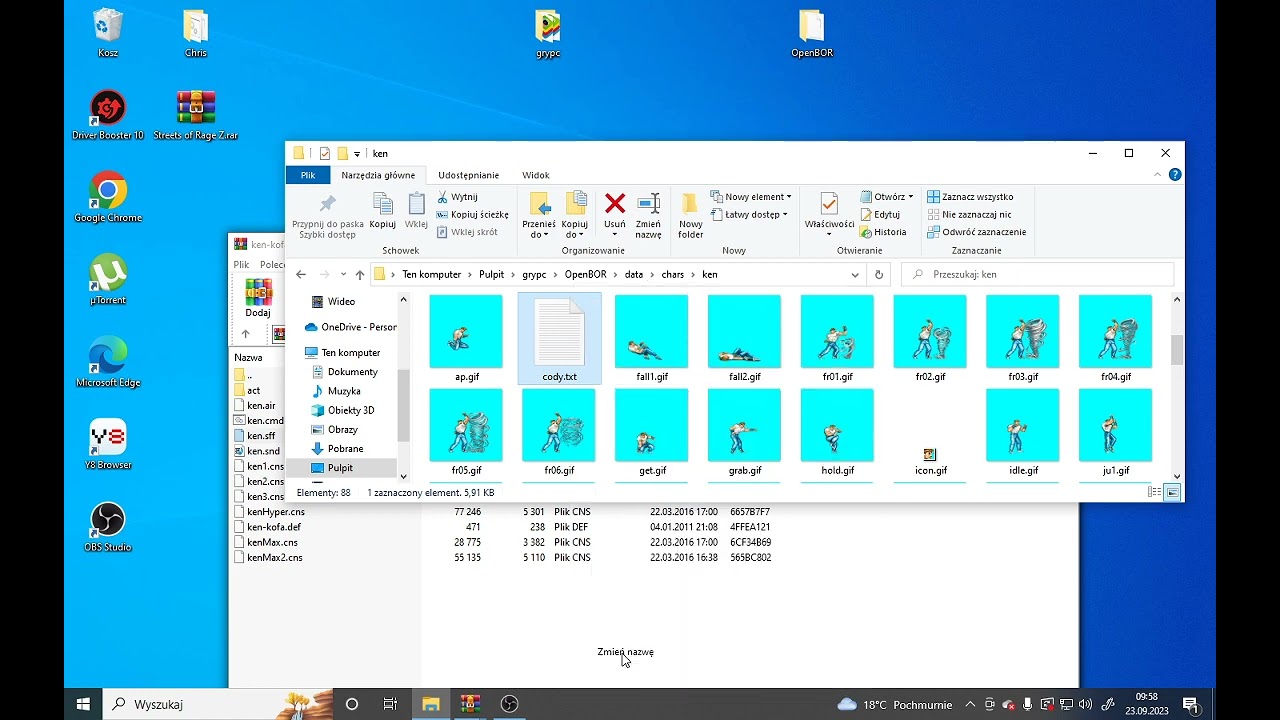Cut the selection with Wytnij
The width and height of the screenshot is (1280, 720).
[x=457, y=197]
